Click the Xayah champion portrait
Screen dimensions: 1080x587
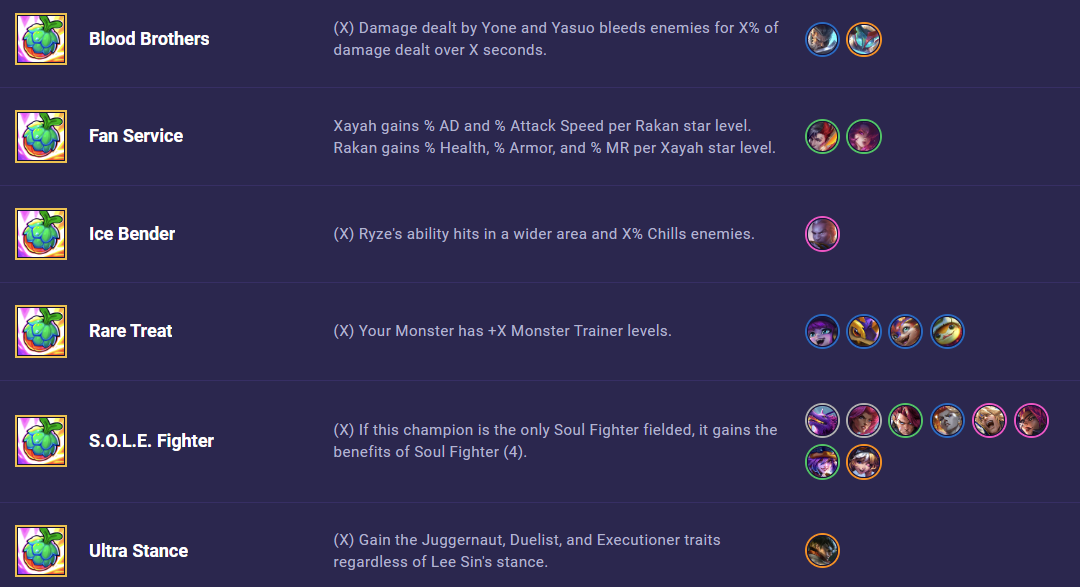(864, 136)
